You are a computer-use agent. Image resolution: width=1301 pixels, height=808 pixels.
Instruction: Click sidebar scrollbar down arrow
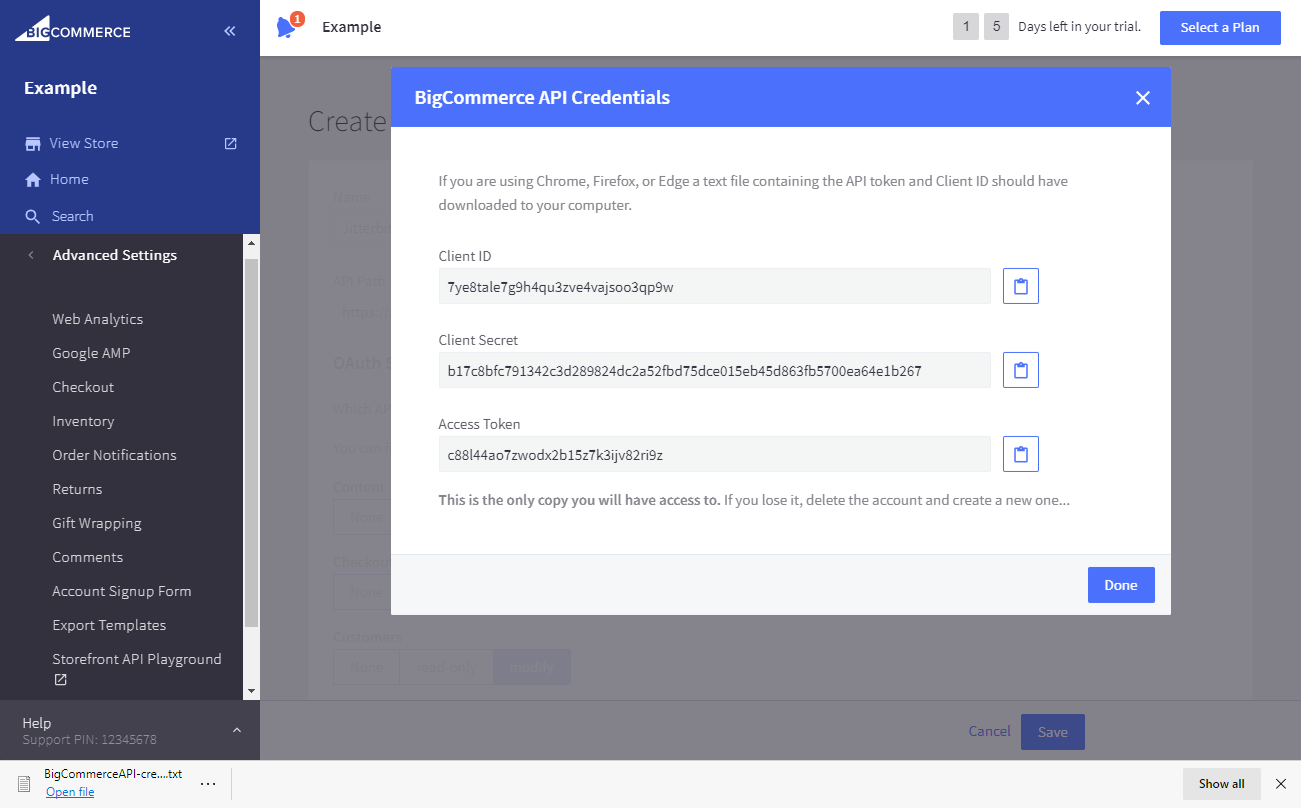point(251,691)
